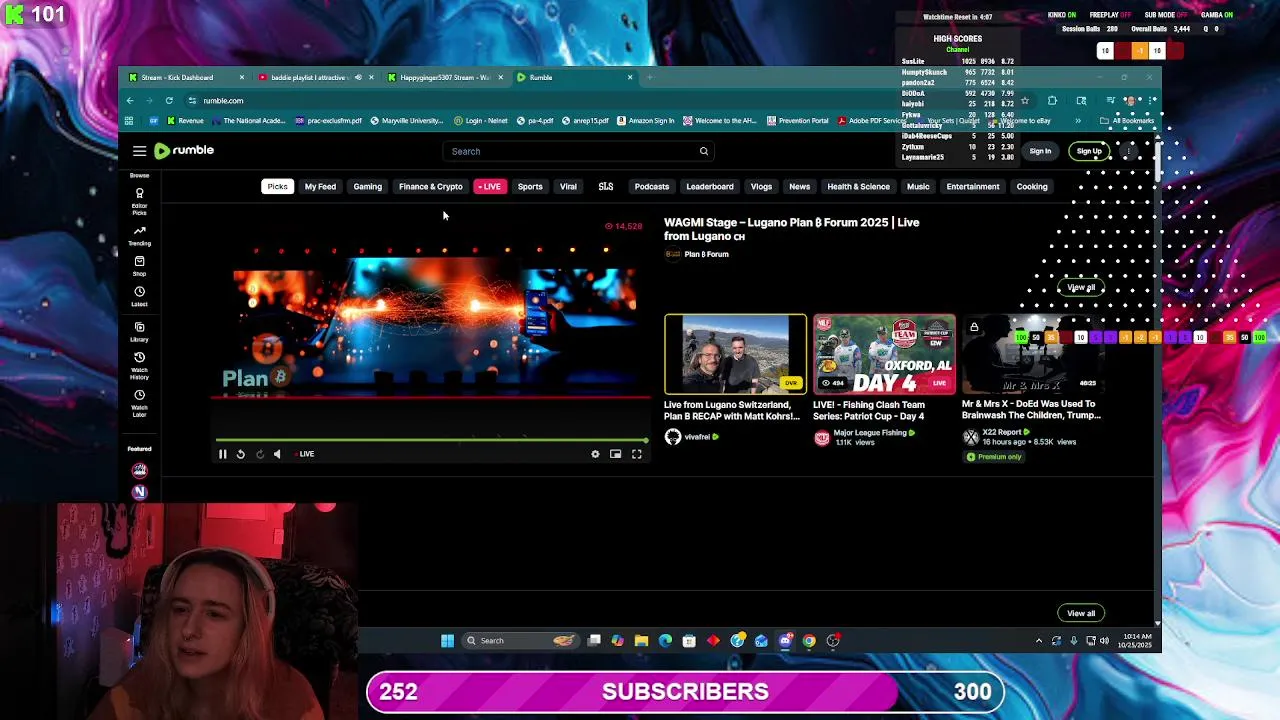1280x720 pixels.
Task: Open Chrome from the taskbar
Action: coord(809,641)
